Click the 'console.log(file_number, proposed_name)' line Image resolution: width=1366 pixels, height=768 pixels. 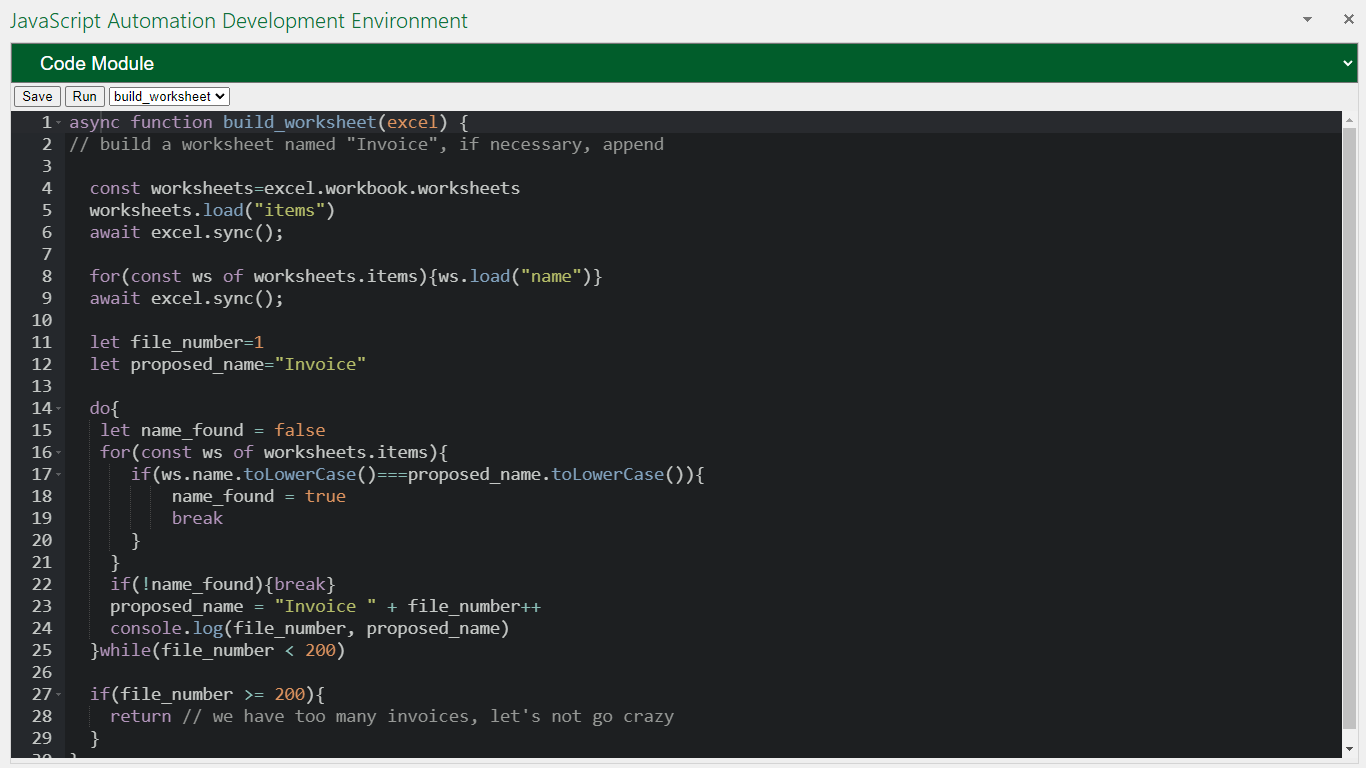(310, 628)
